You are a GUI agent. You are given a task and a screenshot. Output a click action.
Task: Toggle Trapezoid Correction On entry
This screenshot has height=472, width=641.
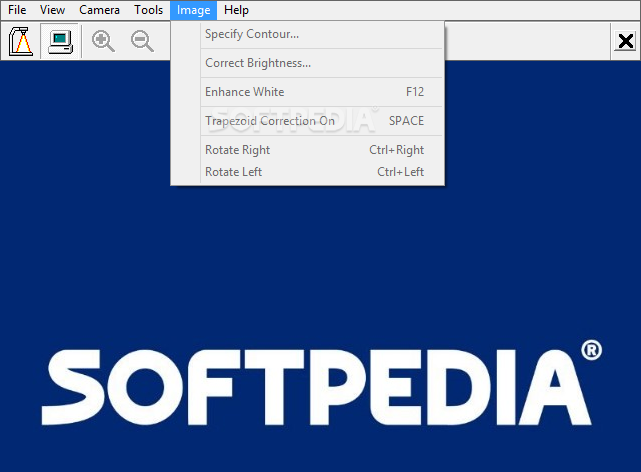click(307, 121)
